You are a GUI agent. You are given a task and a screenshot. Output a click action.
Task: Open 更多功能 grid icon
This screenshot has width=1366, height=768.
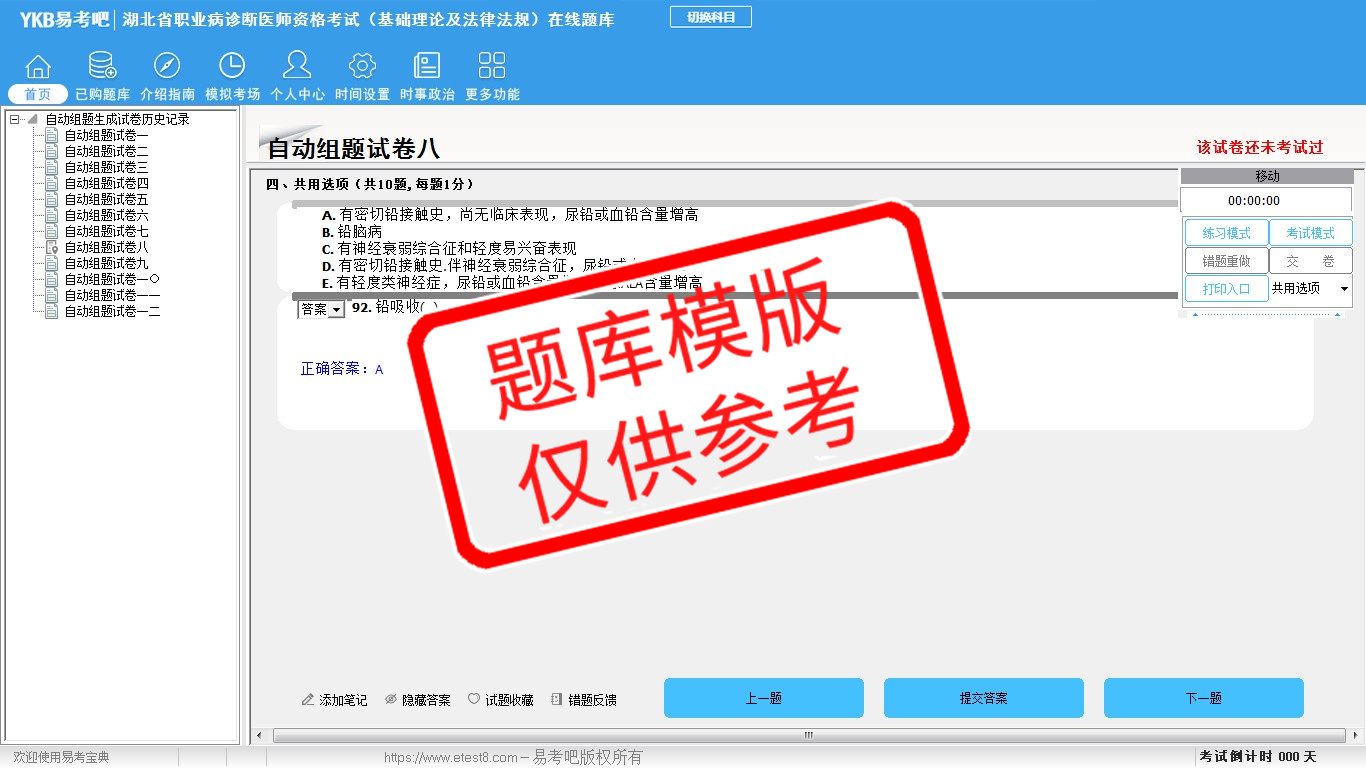[x=492, y=66]
